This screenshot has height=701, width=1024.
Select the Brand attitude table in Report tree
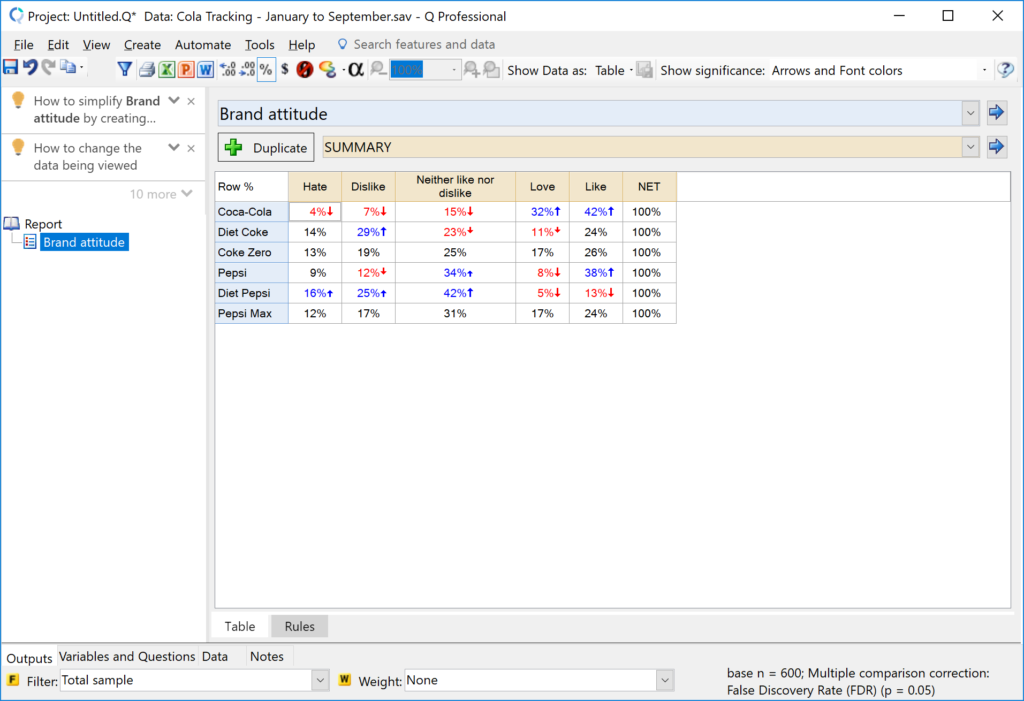click(84, 242)
